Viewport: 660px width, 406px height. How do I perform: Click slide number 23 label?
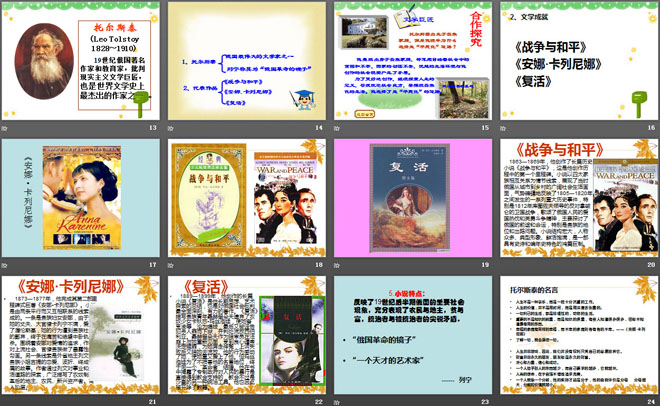coord(485,402)
